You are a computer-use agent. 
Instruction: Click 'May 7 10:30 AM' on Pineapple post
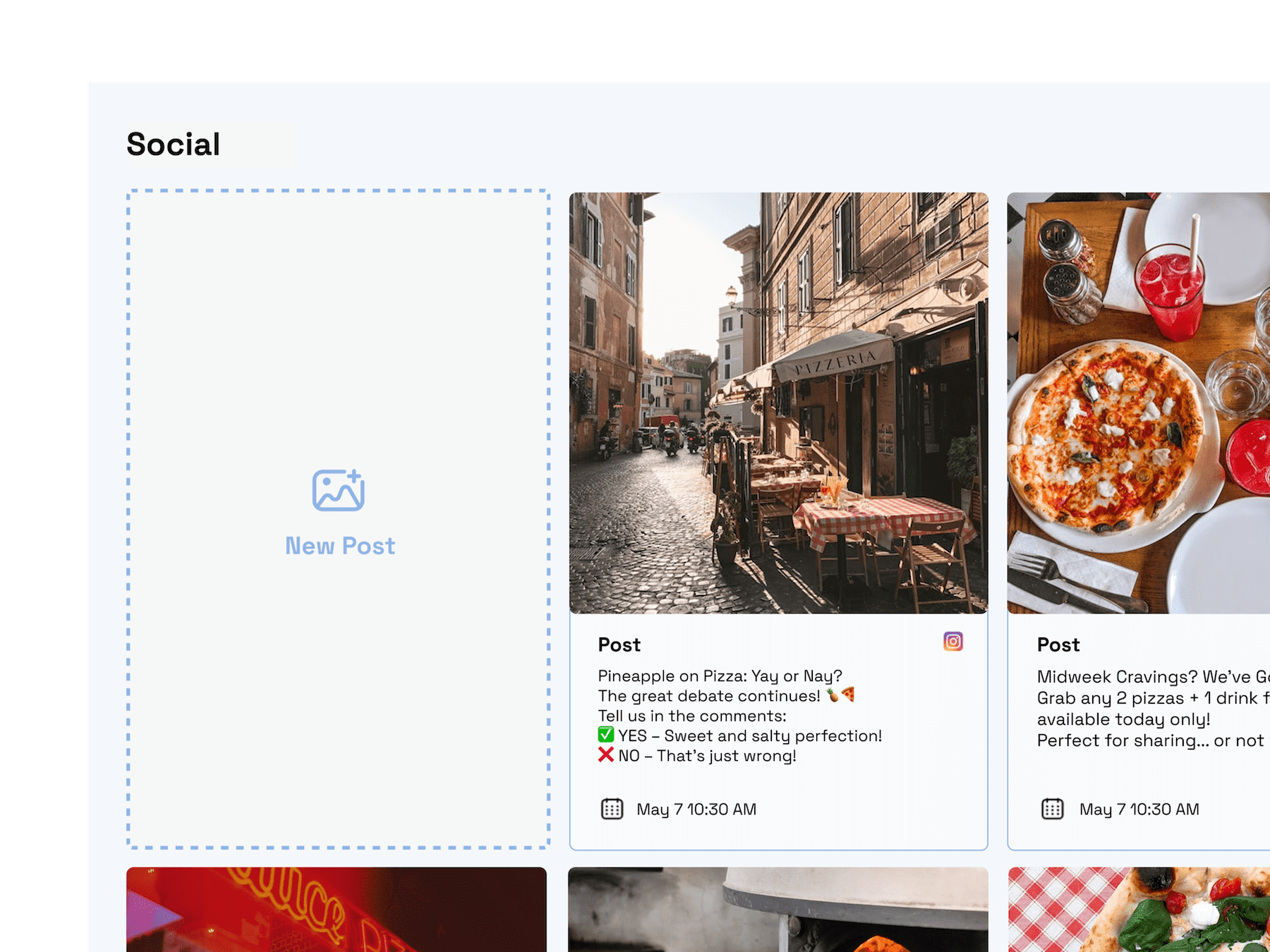(x=696, y=810)
